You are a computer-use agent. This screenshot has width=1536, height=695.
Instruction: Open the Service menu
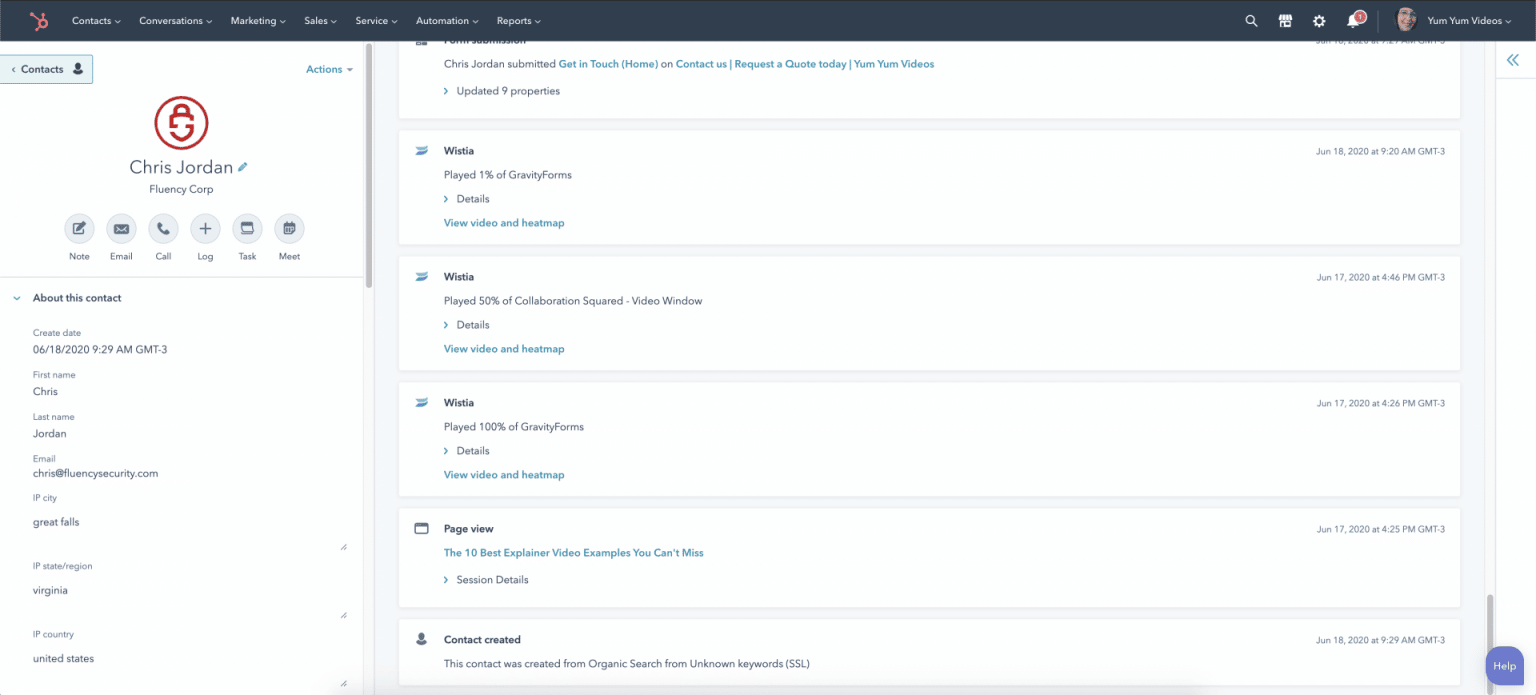(x=377, y=21)
